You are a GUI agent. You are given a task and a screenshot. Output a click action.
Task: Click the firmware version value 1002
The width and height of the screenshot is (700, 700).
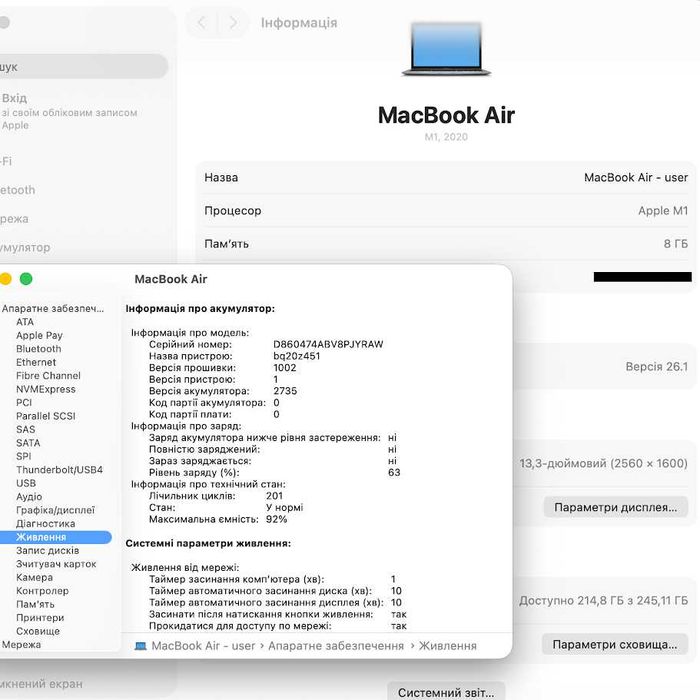click(x=284, y=367)
